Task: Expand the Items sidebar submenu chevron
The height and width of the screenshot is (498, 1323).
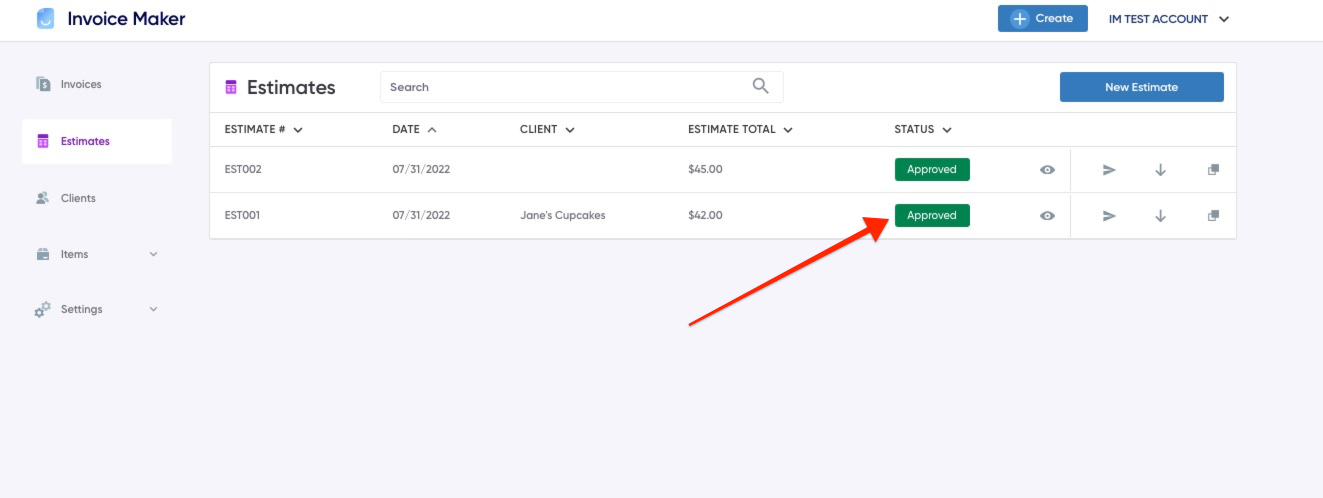Action: 153,254
